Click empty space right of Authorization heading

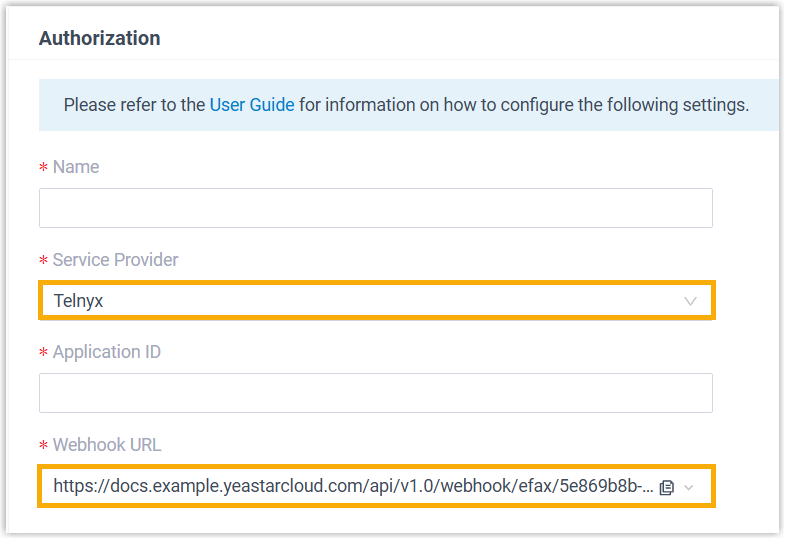pos(450,39)
